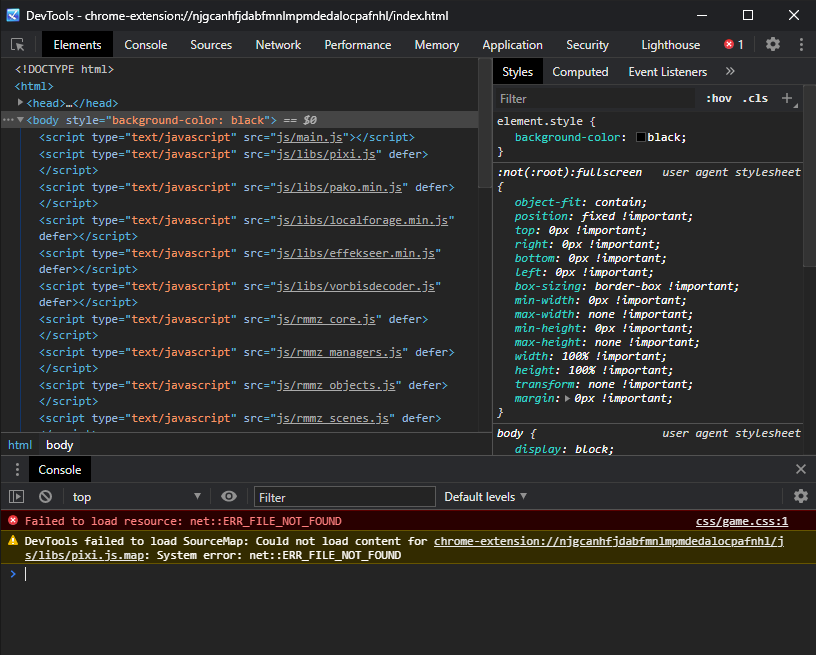The width and height of the screenshot is (816, 655).
Task: Collapse the body element node
Action: 20,120
